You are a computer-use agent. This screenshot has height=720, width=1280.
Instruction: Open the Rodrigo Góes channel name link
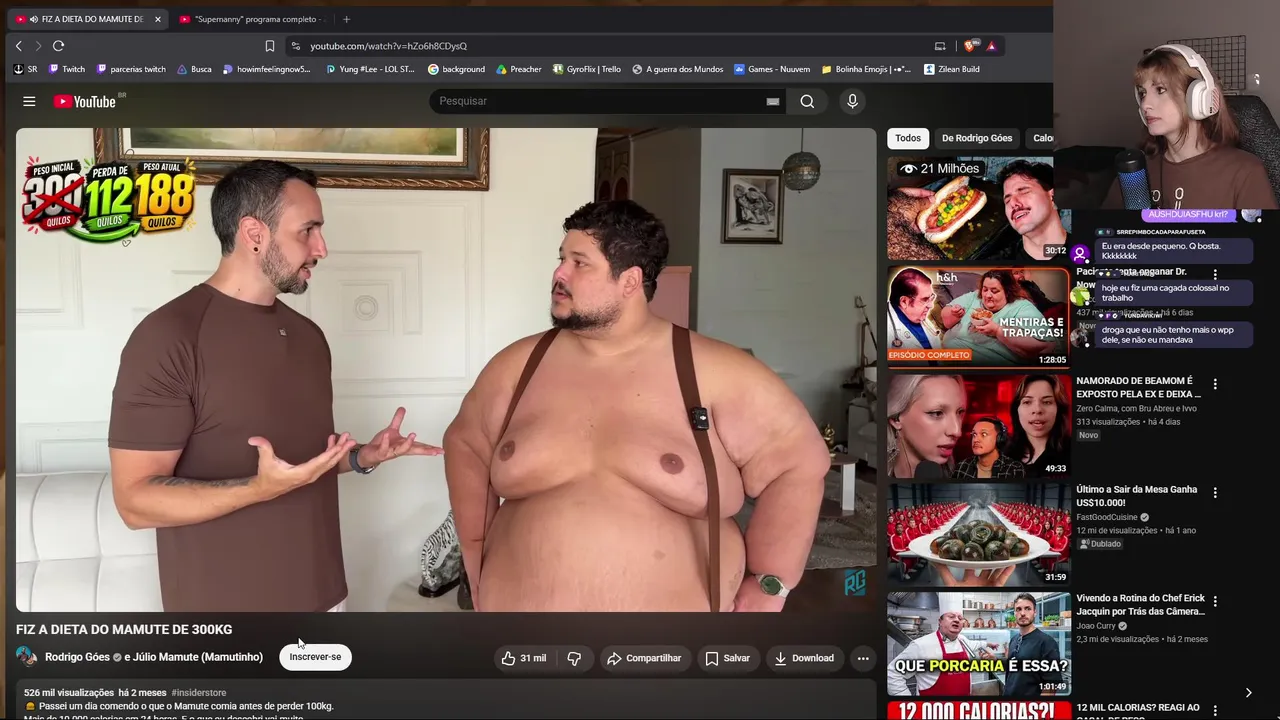(77, 657)
